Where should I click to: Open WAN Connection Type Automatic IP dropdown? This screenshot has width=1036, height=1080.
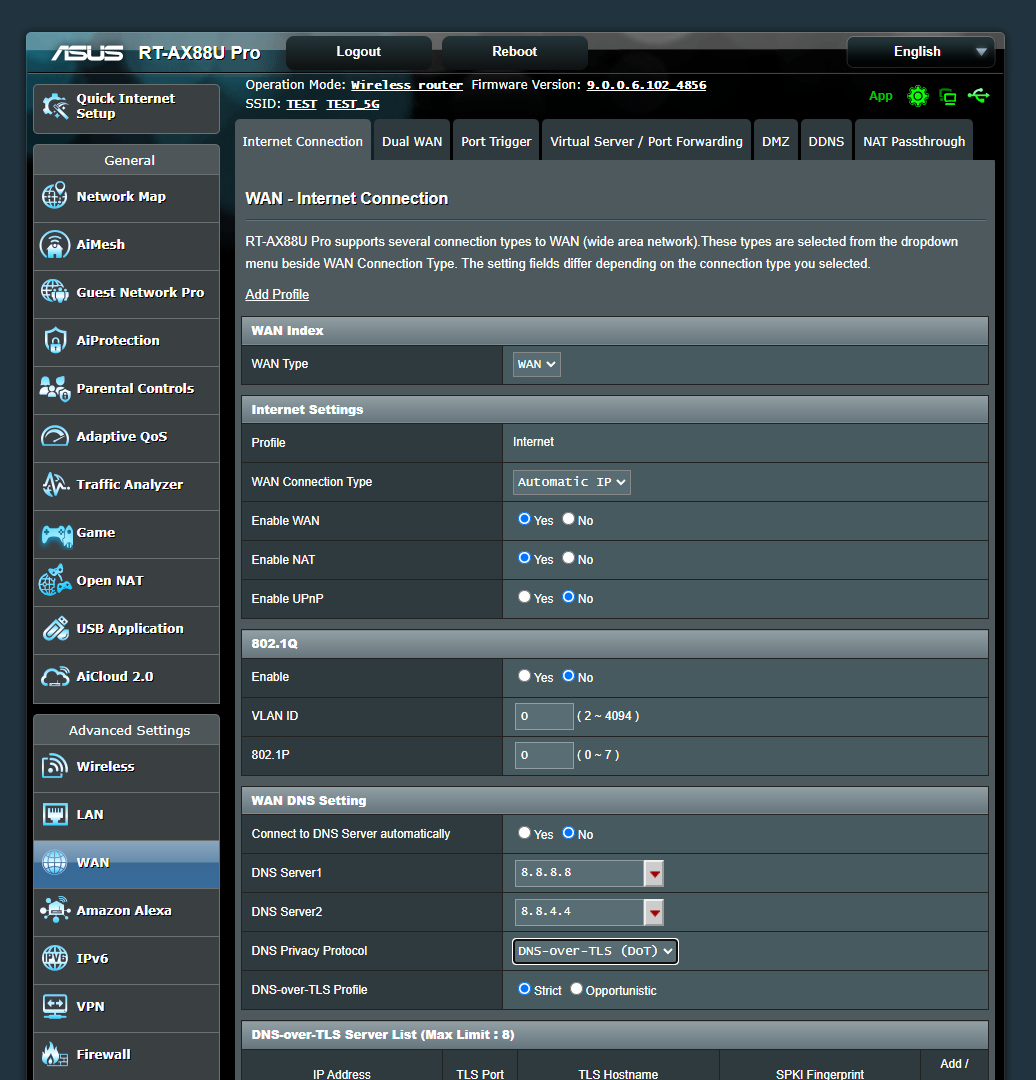pos(572,482)
